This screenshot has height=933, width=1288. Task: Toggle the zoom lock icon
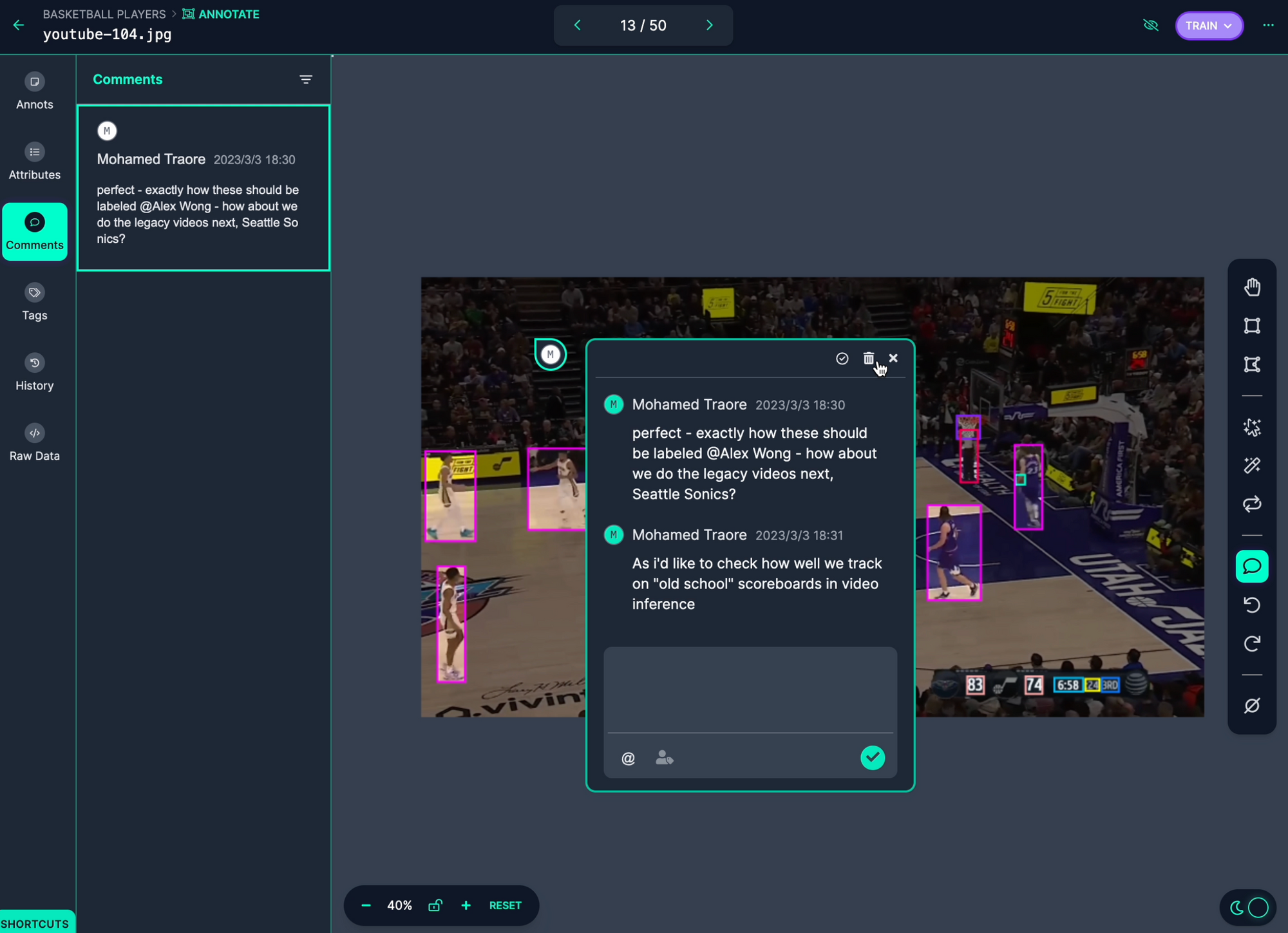pyautogui.click(x=435, y=905)
